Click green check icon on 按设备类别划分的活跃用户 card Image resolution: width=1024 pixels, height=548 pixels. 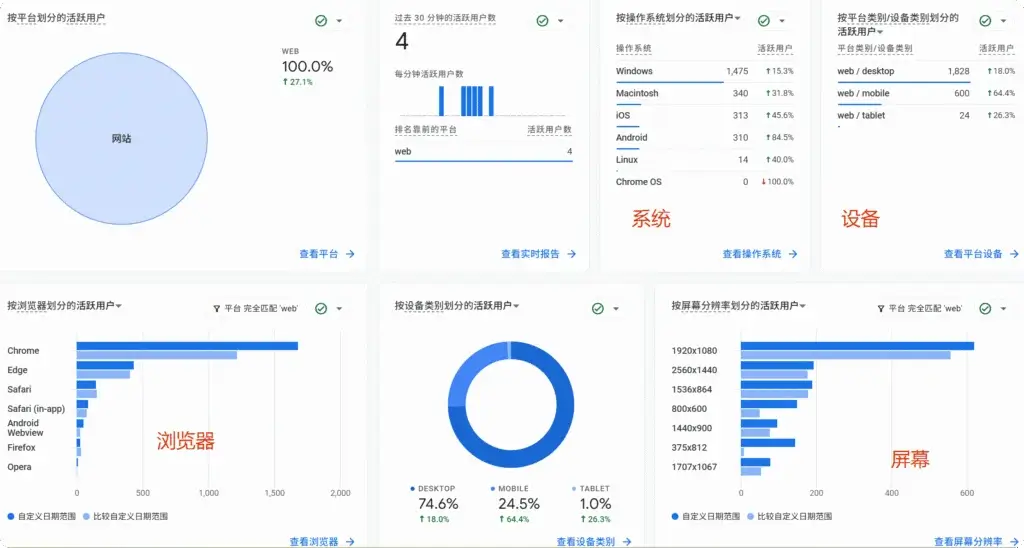(598, 308)
